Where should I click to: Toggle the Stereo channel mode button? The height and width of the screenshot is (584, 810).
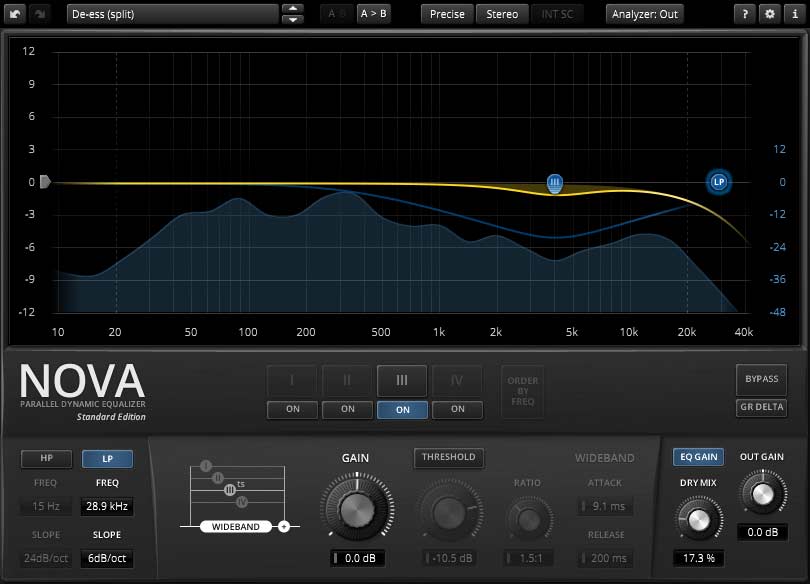(x=502, y=14)
